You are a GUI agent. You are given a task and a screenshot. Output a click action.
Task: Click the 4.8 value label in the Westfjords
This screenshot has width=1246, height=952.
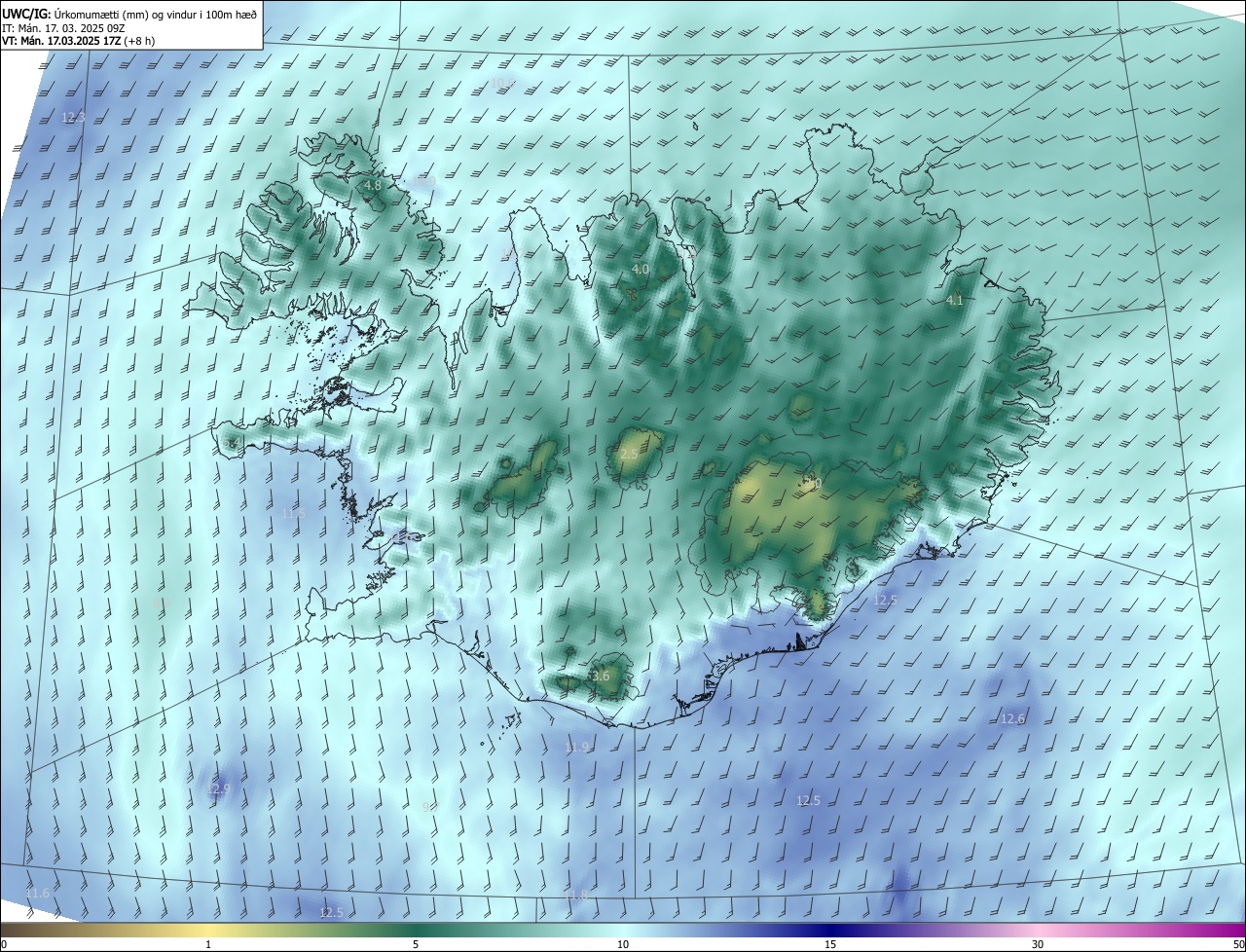373,185
